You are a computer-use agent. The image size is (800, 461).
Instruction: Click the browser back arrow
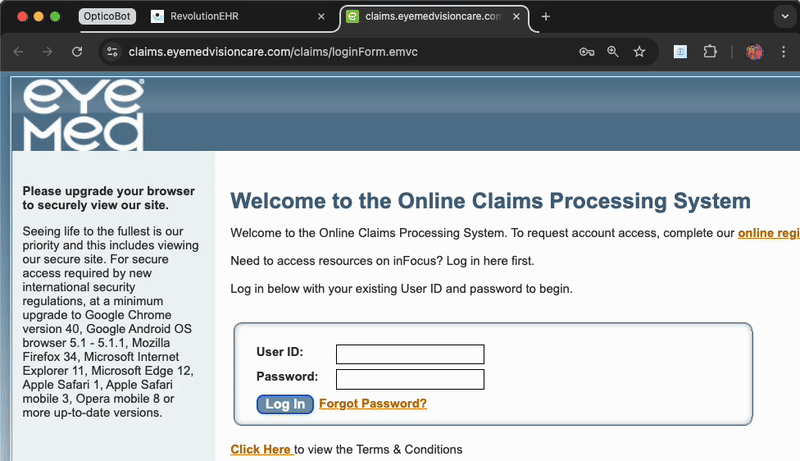coord(18,52)
